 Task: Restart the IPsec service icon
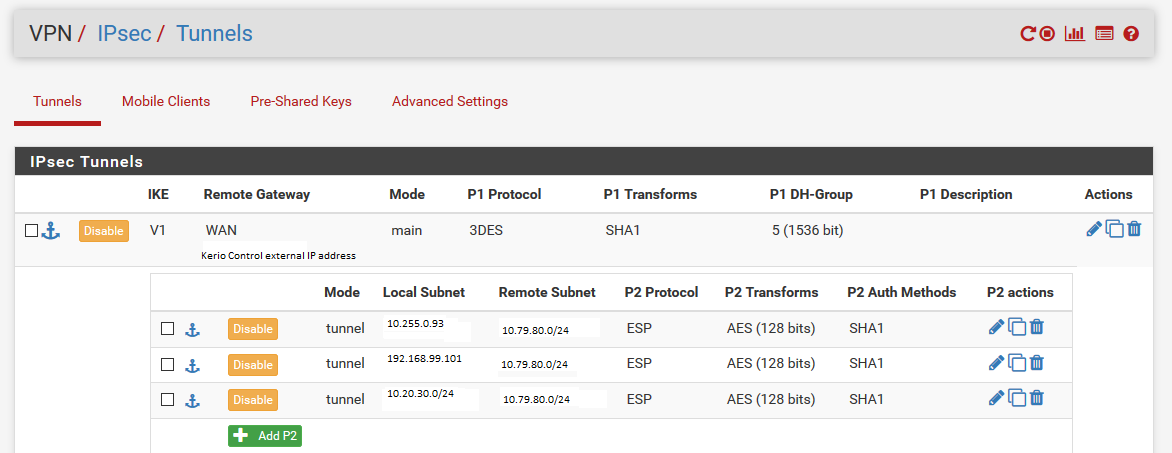coord(1028,34)
